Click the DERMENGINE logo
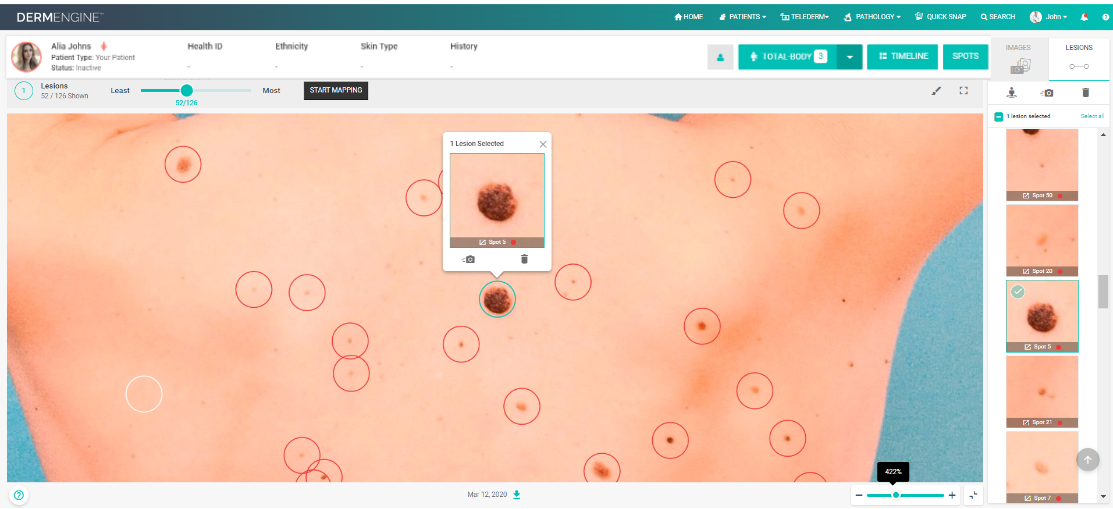Screen dimensions: 1113x509 tap(60, 16)
